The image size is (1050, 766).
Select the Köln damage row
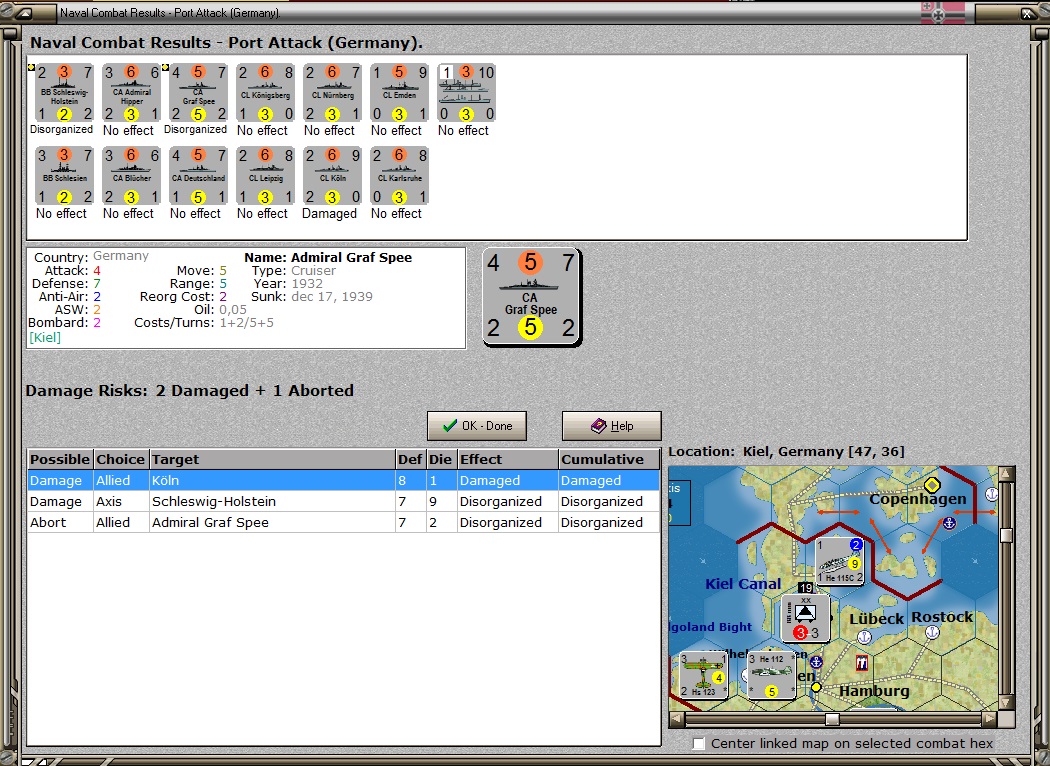344,480
